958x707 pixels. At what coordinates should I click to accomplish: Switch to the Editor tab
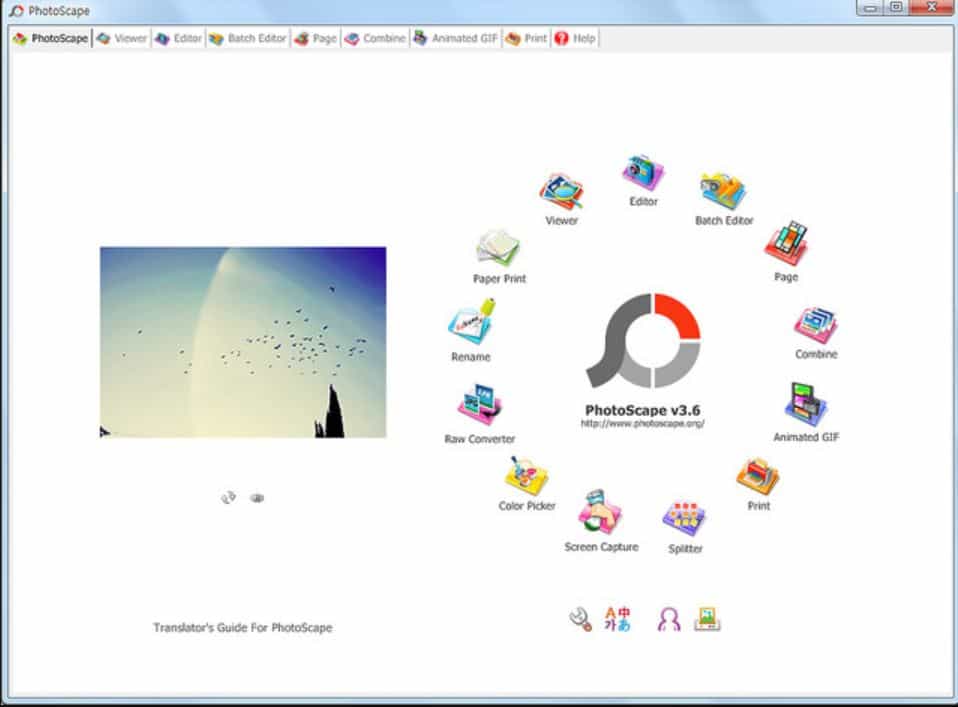(178, 38)
